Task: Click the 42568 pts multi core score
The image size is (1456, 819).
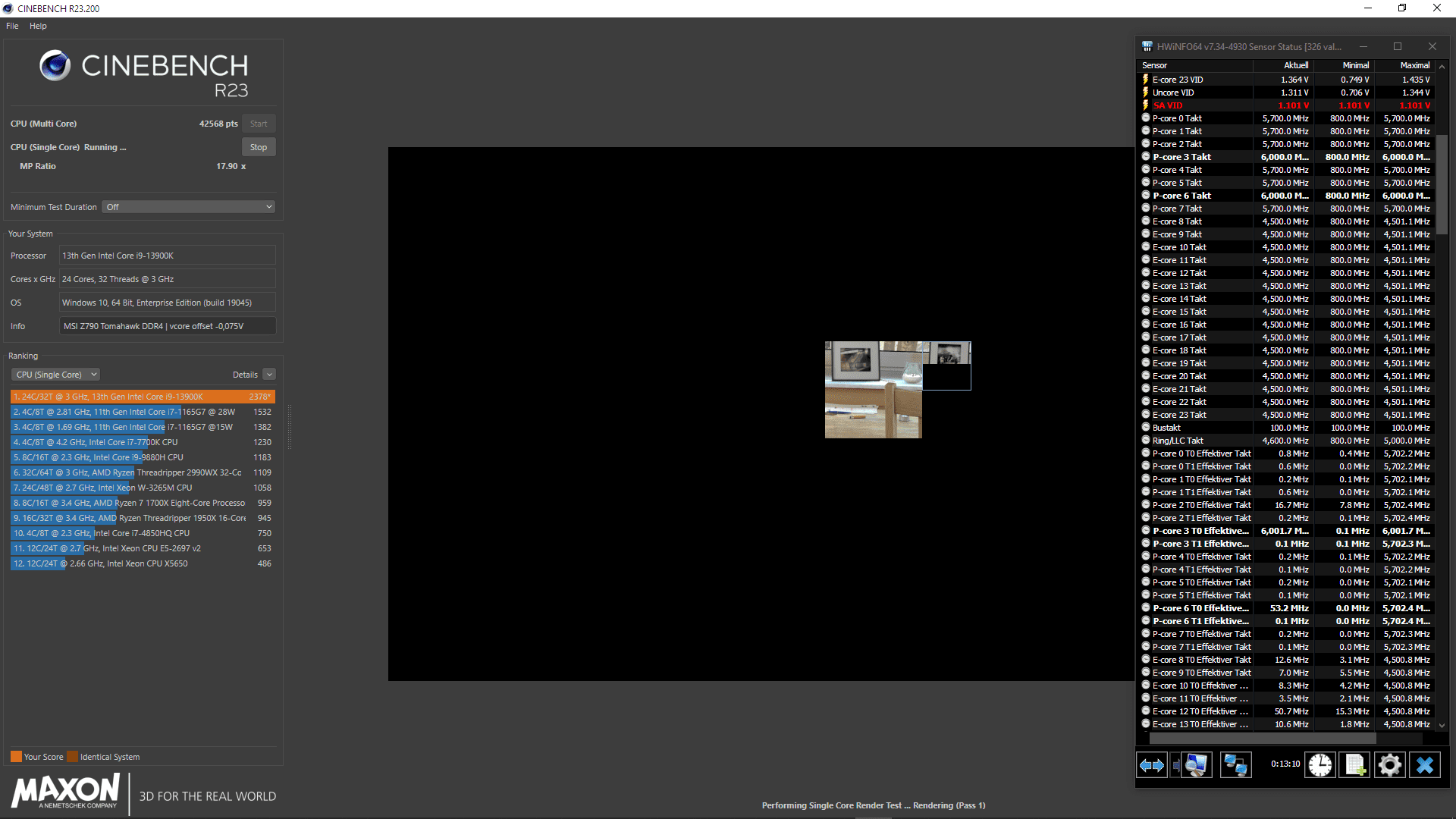Action: tap(218, 124)
